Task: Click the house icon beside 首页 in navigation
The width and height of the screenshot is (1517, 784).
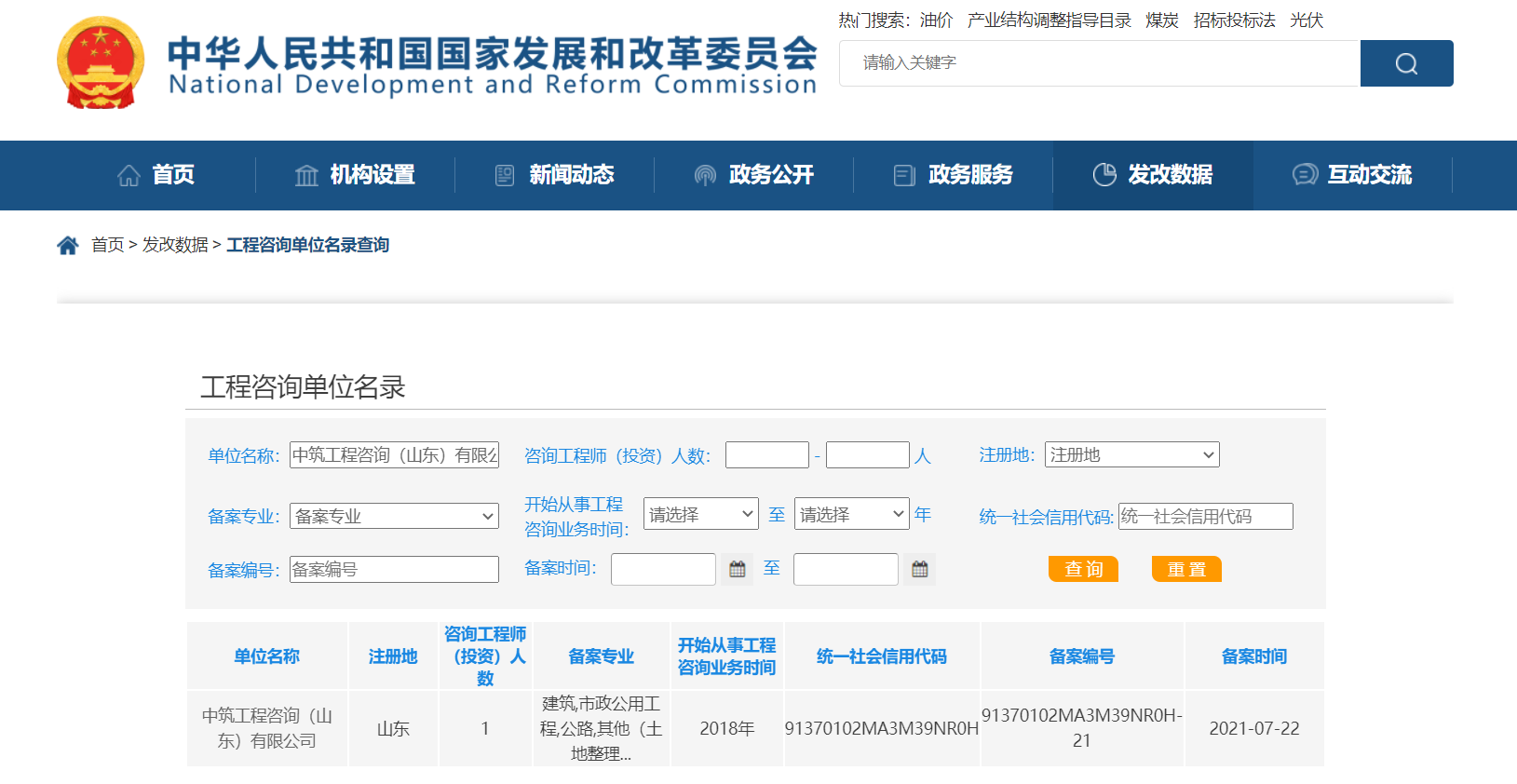Action: coord(129,175)
